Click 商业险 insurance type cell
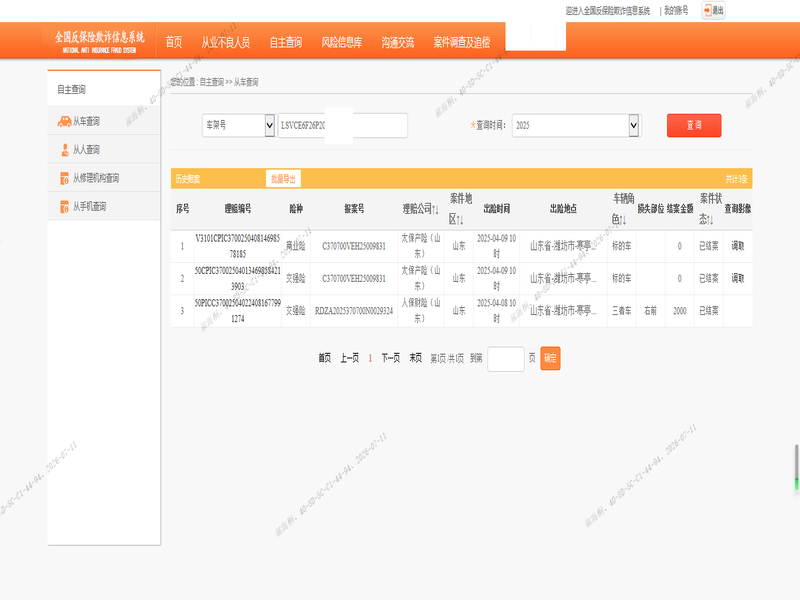 coord(295,246)
